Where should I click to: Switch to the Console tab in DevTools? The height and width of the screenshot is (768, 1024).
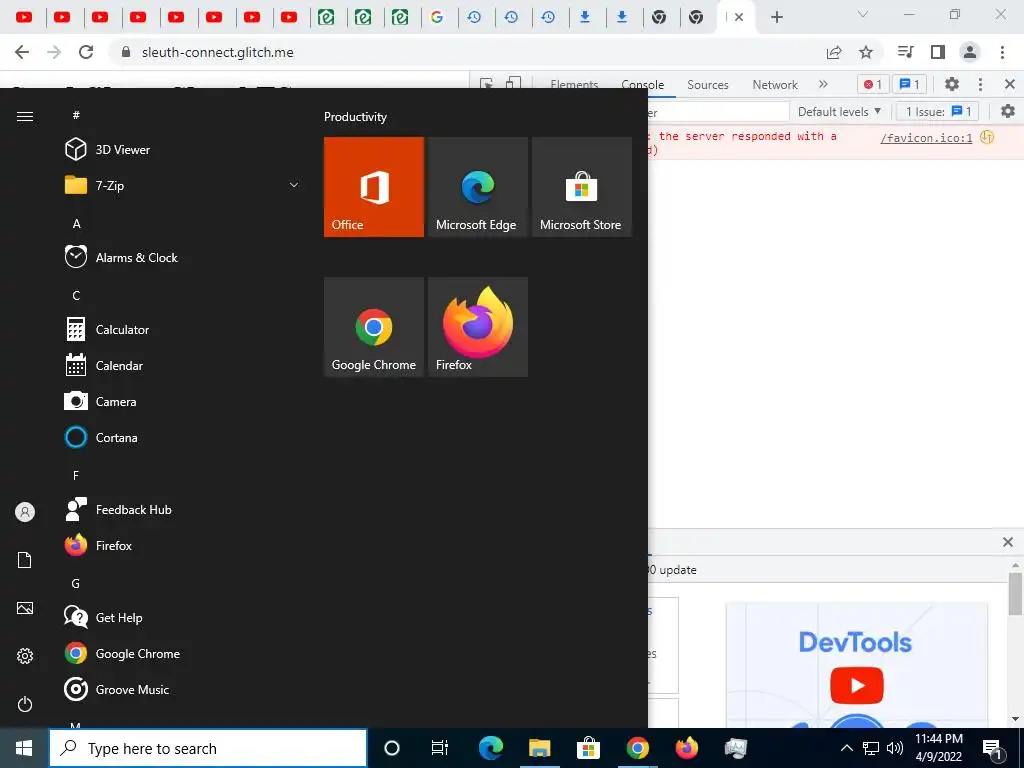643,85
